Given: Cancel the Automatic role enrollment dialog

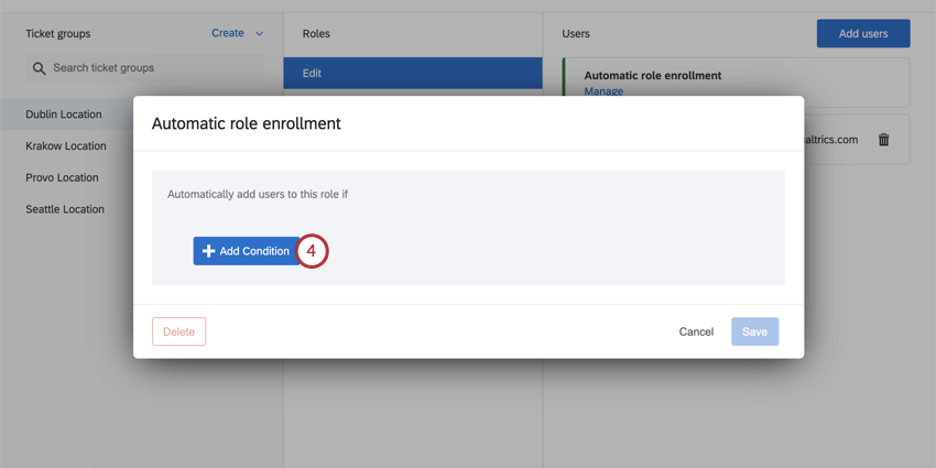Looking at the screenshot, I should click(x=696, y=332).
